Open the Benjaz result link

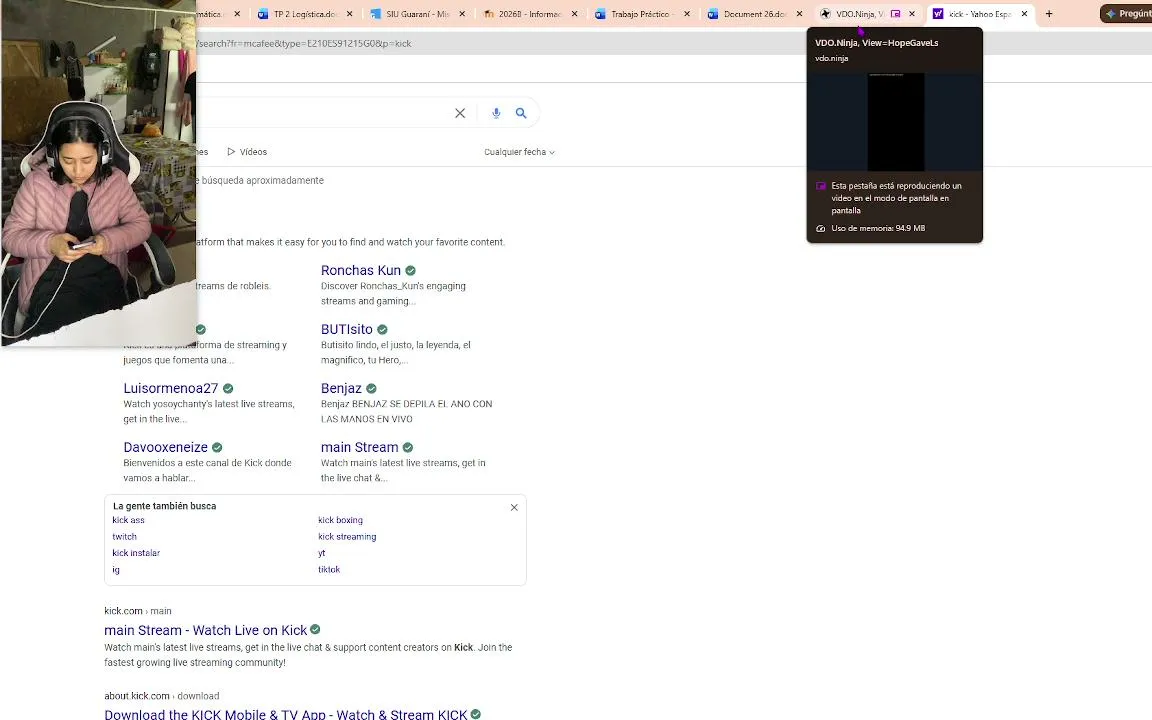point(341,388)
